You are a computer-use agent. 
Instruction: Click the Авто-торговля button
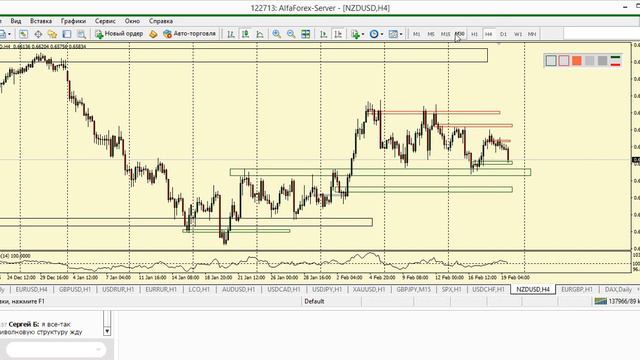coord(189,34)
